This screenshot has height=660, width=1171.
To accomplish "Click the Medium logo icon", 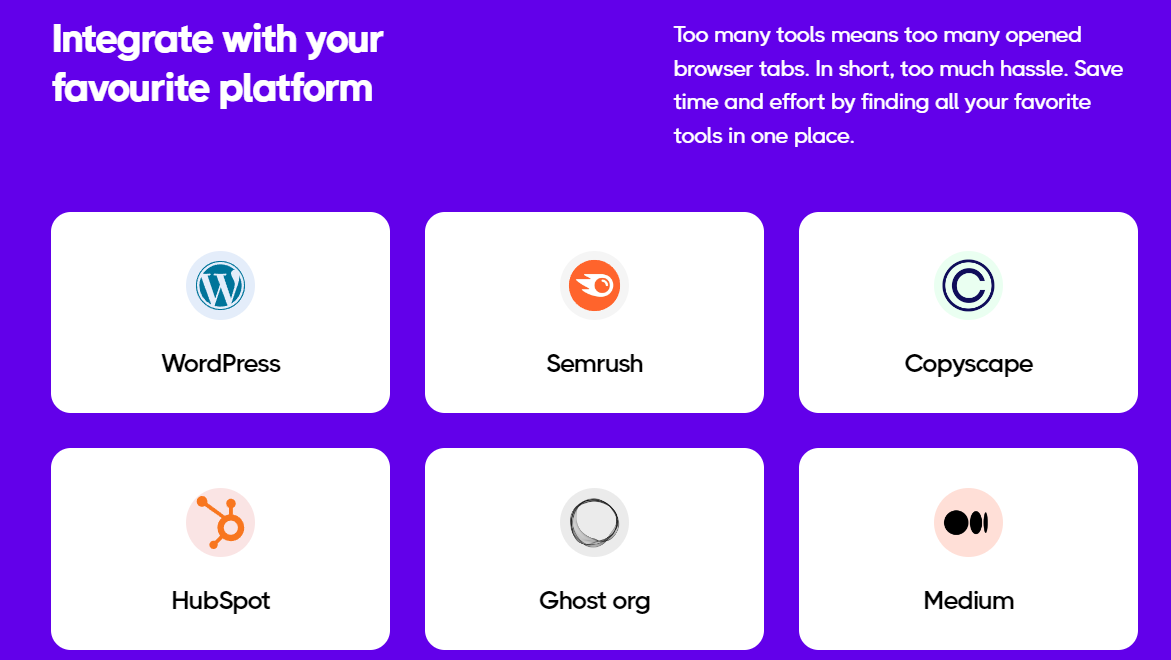I will coord(968,522).
